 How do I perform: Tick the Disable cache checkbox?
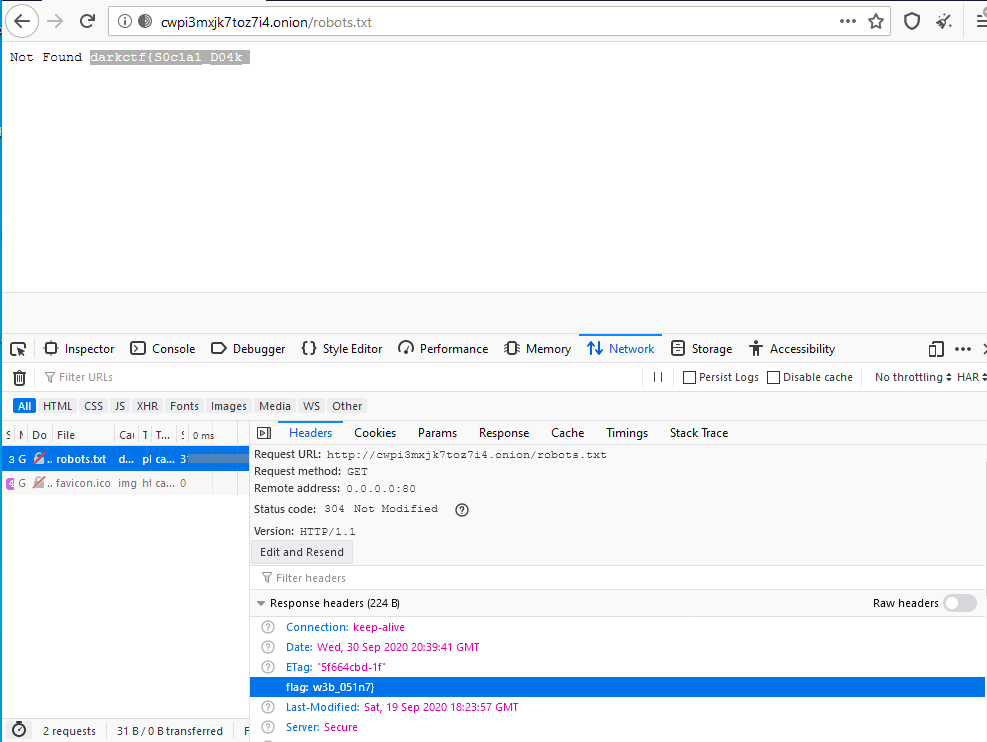click(774, 378)
